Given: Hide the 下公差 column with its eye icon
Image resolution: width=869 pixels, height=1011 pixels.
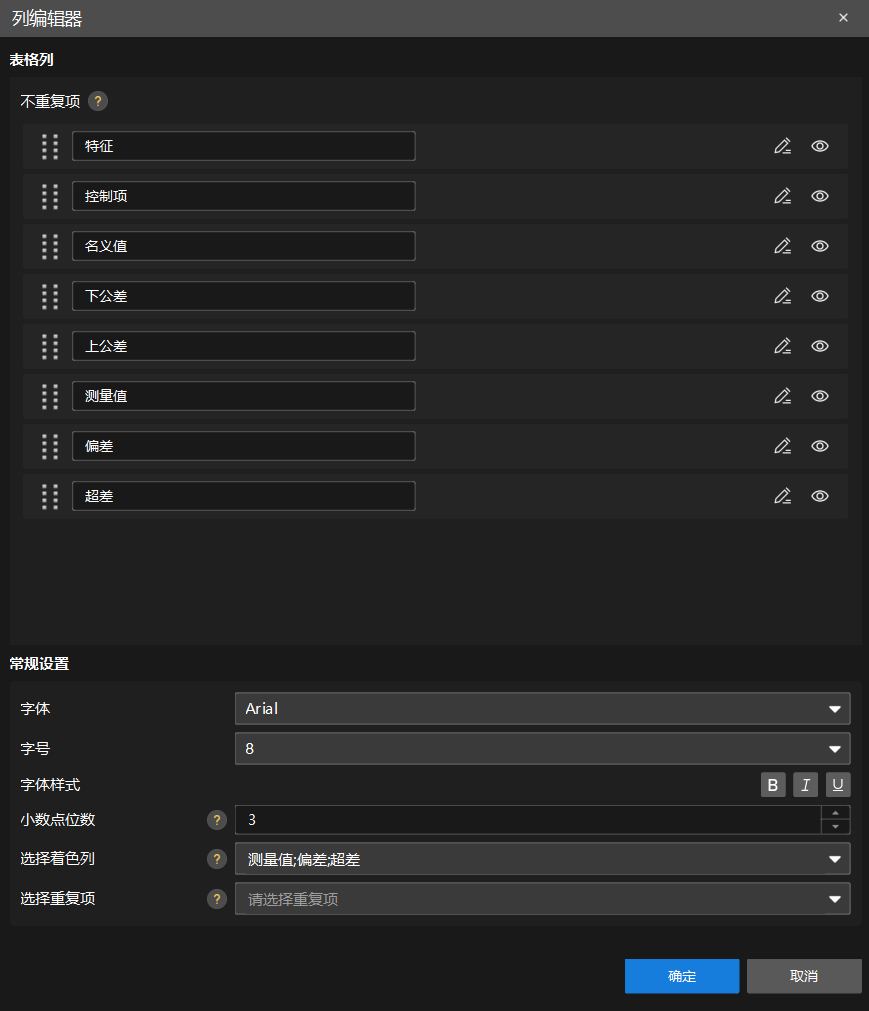Looking at the screenshot, I should 820,296.
